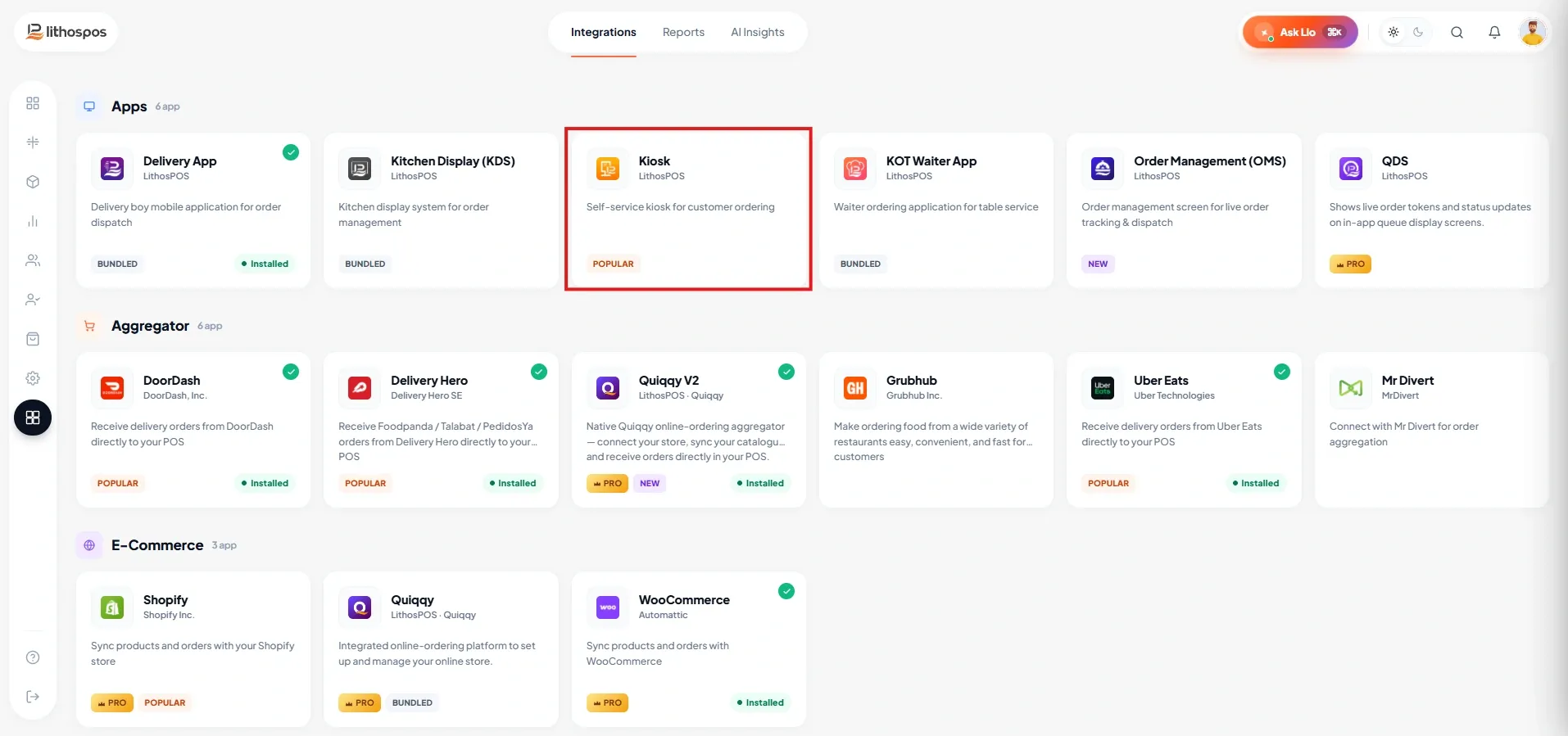Switch to the Reports tab
This screenshot has height=736, width=1568.
click(683, 32)
